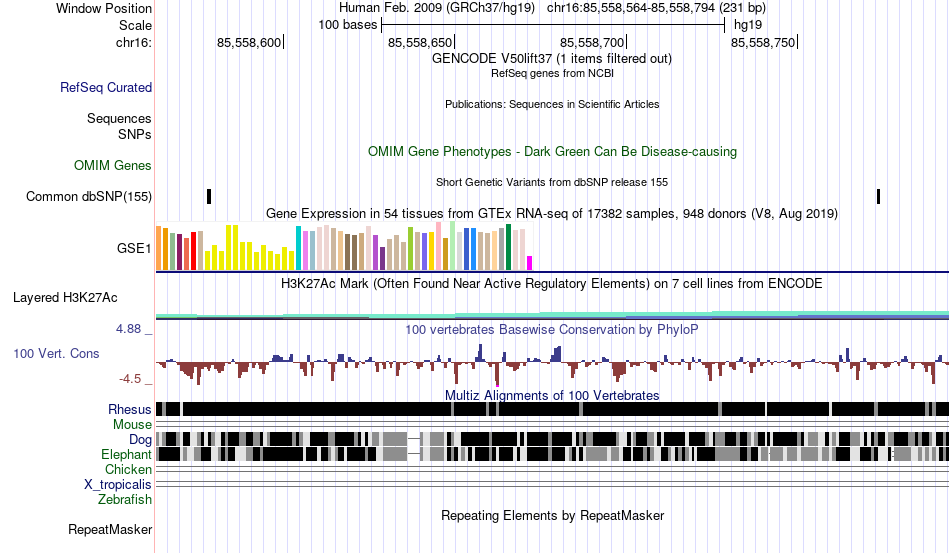Select the Rhesus alignment row label
Image resolution: width=950 pixels, height=553 pixels.
[130, 409]
